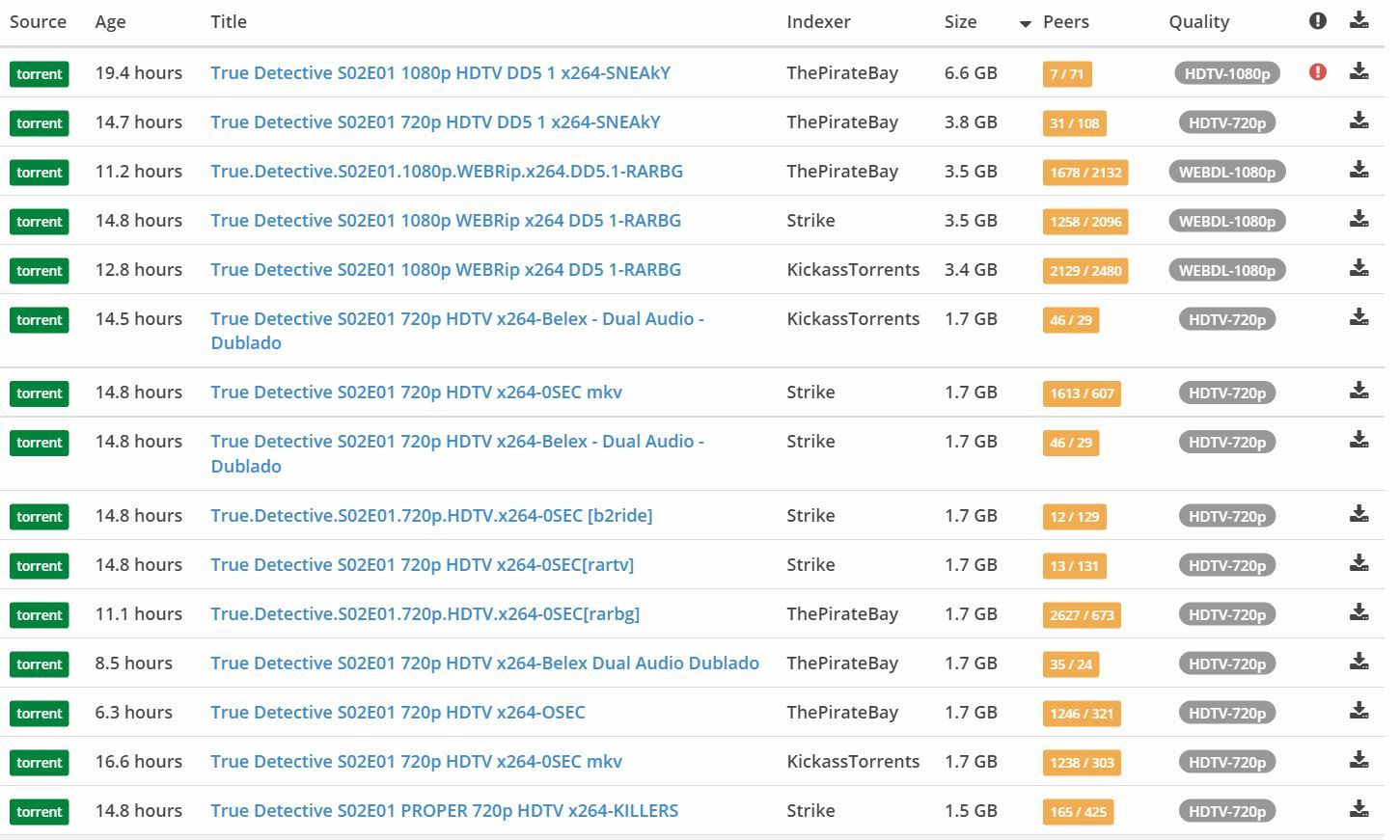Click the 2129 / 2480 peers badge
This screenshot has height=840, width=1400.
(x=1085, y=271)
